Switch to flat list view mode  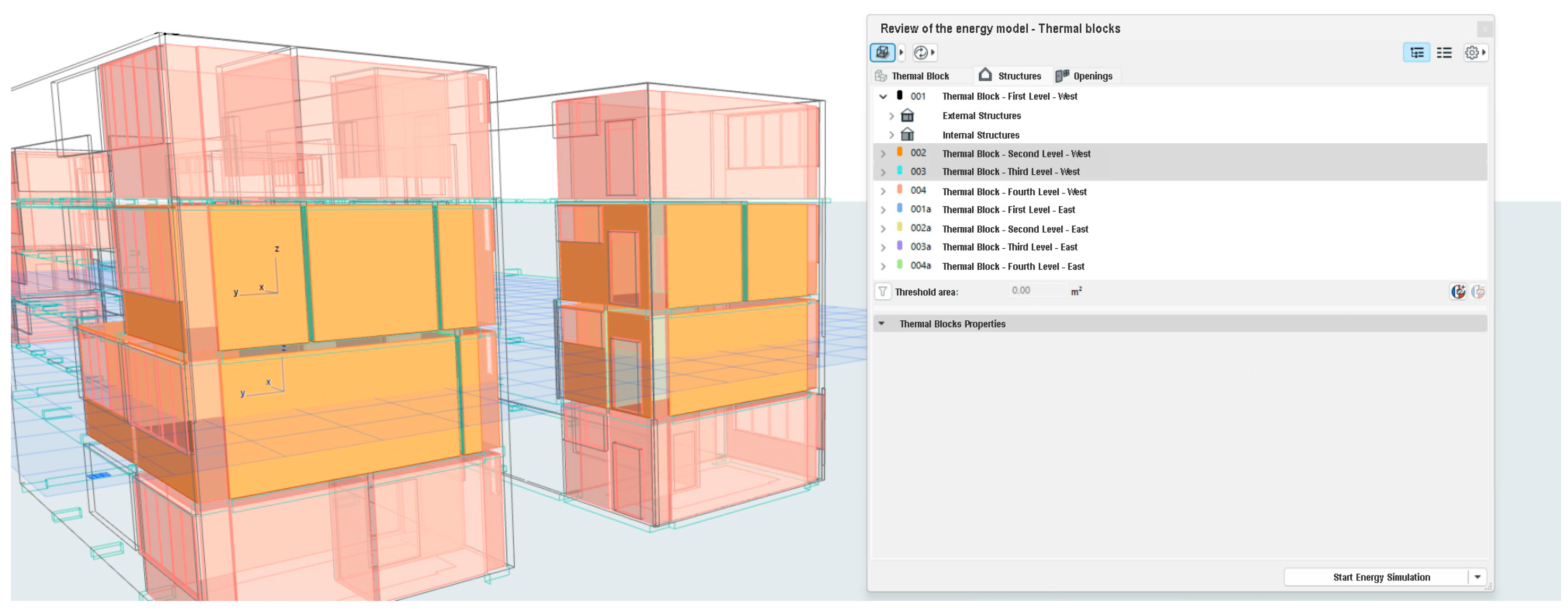(x=1444, y=52)
